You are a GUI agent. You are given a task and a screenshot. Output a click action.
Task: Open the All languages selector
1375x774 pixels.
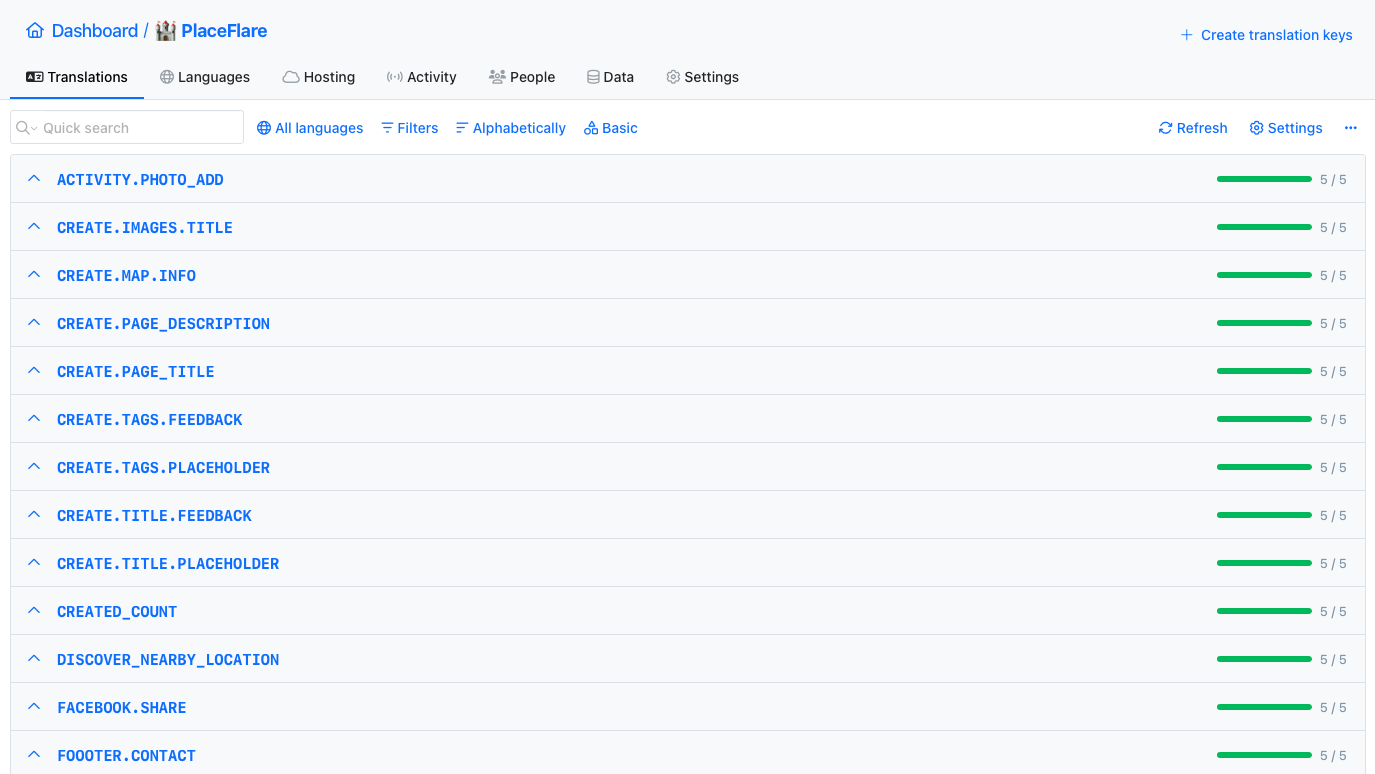pyautogui.click(x=310, y=128)
